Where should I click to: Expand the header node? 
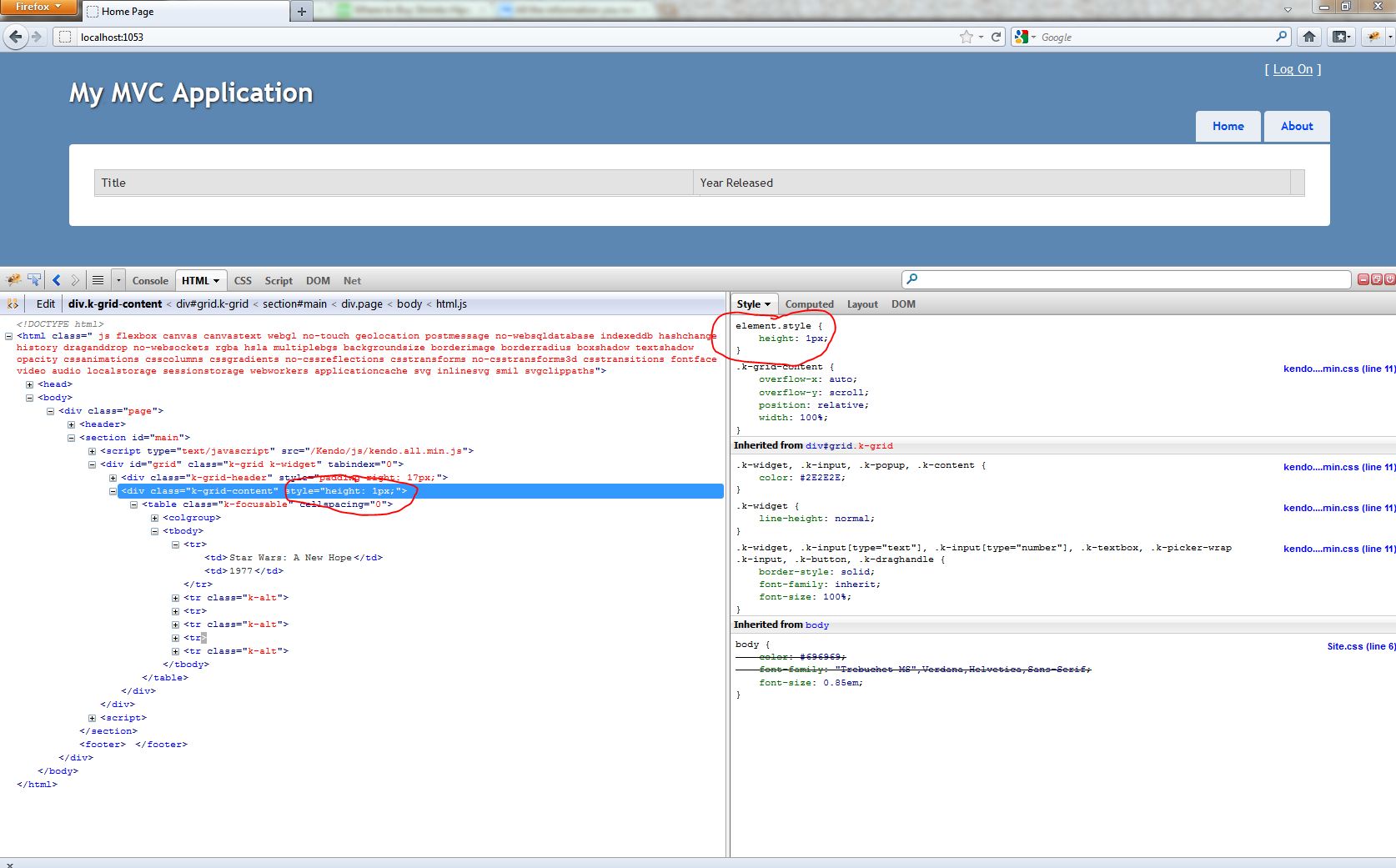pos(71,424)
